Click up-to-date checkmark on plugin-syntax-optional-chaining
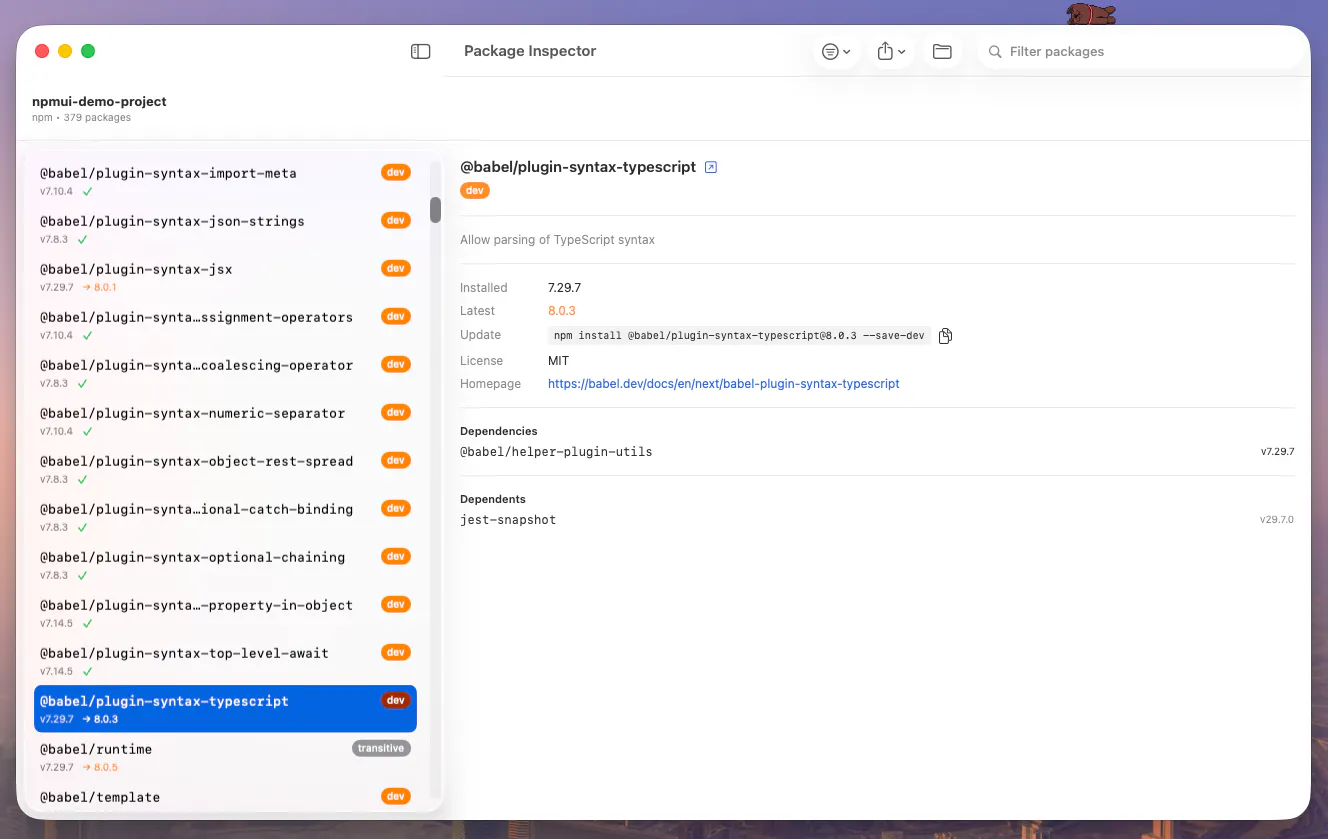This screenshot has height=839, width=1328. [x=82, y=575]
